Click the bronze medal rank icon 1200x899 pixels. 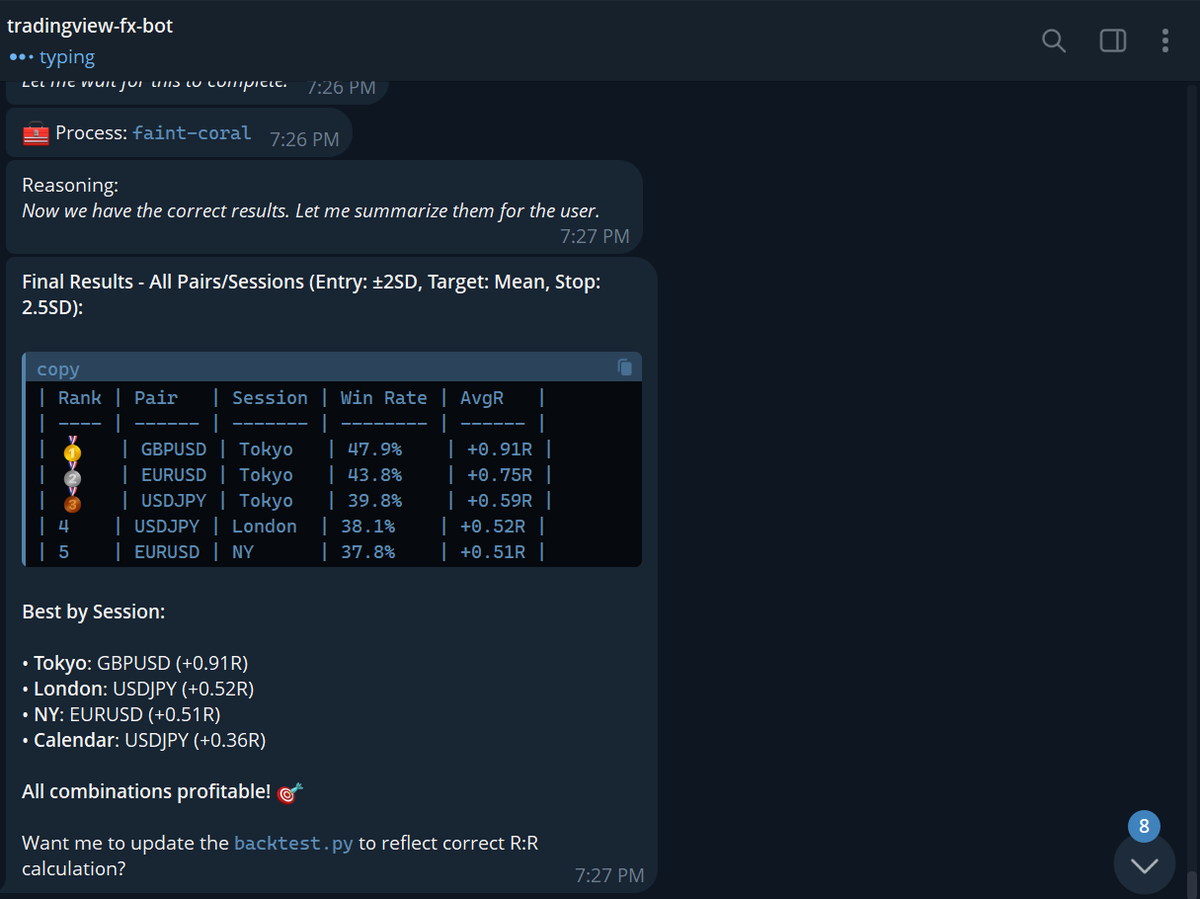pos(72,502)
